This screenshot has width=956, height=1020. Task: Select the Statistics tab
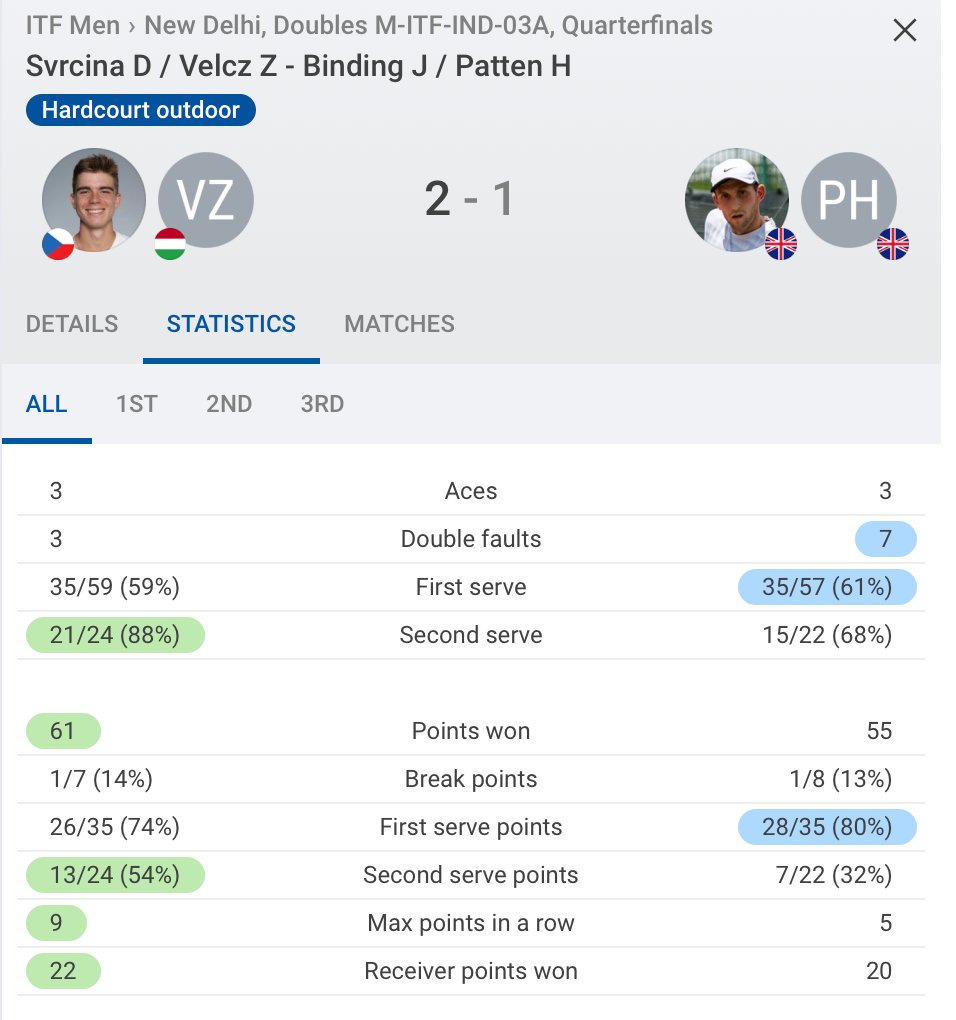pos(231,324)
